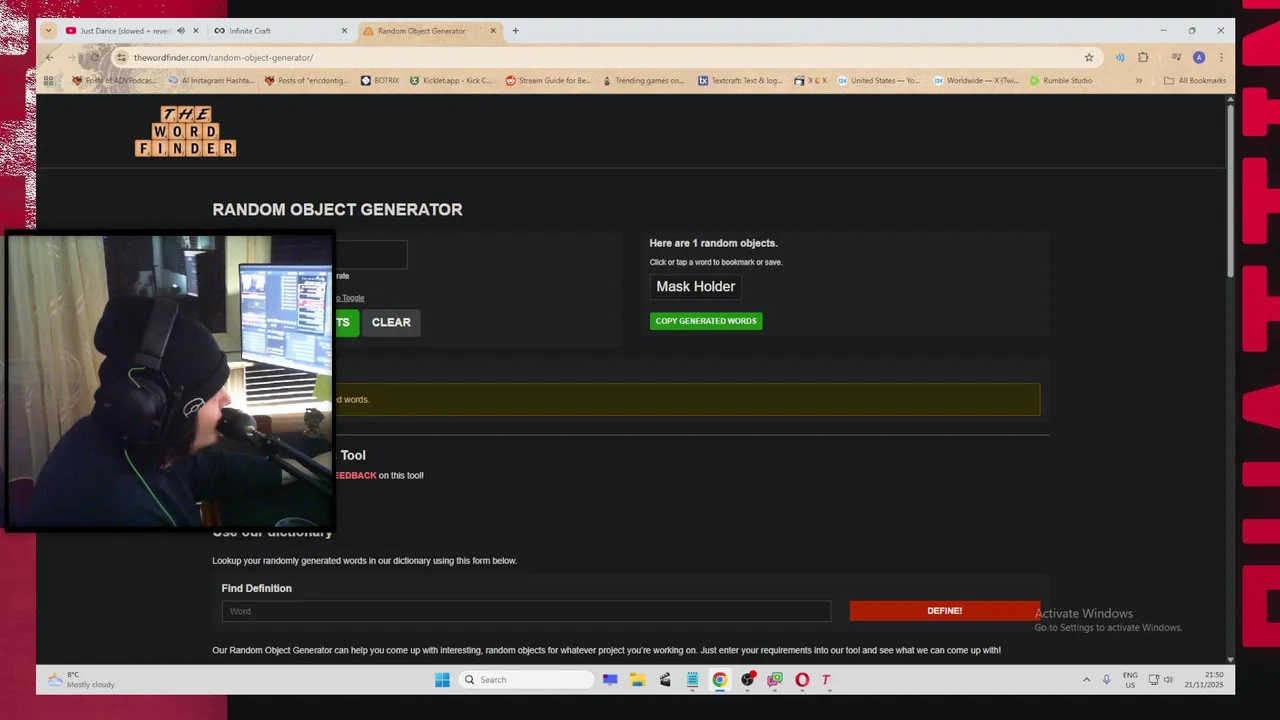
Task: Open the Stream Guide bookmark
Action: click(548, 81)
